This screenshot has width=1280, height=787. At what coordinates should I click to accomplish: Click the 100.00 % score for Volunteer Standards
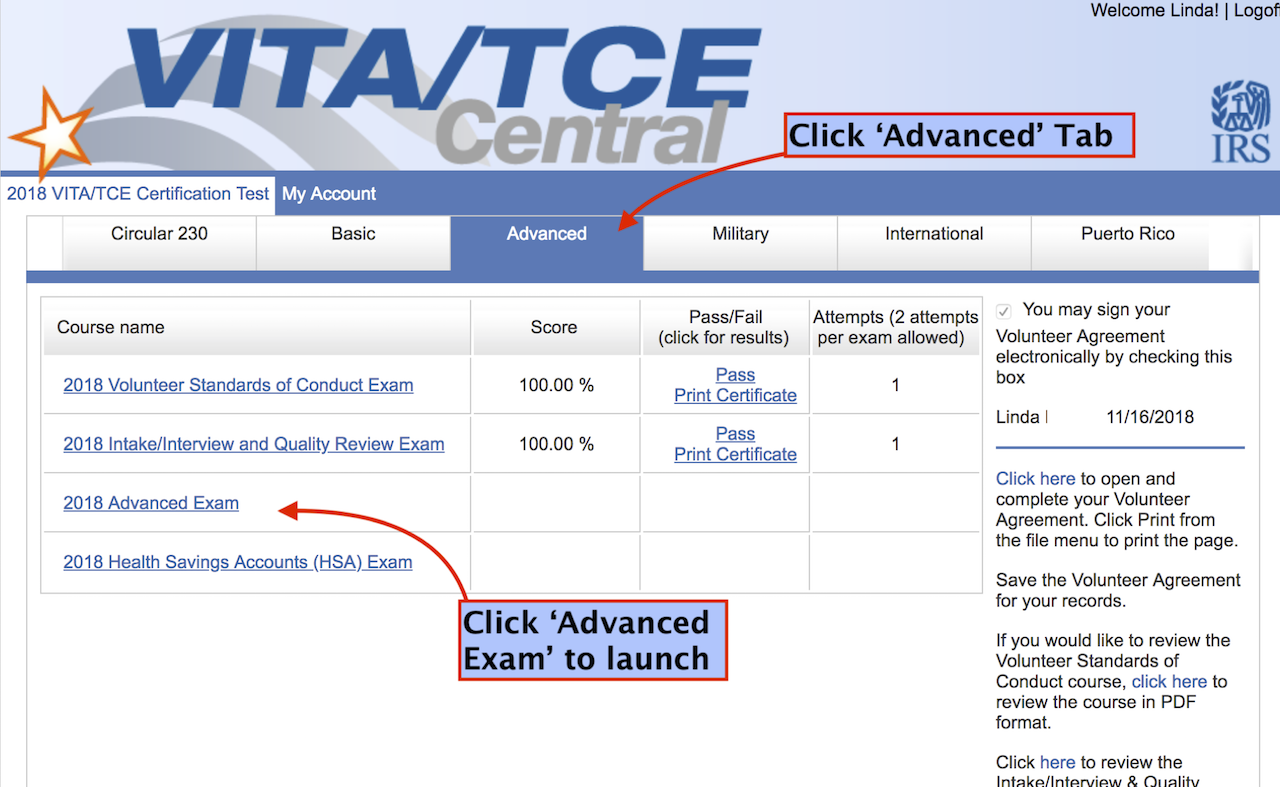coord(556,385)
